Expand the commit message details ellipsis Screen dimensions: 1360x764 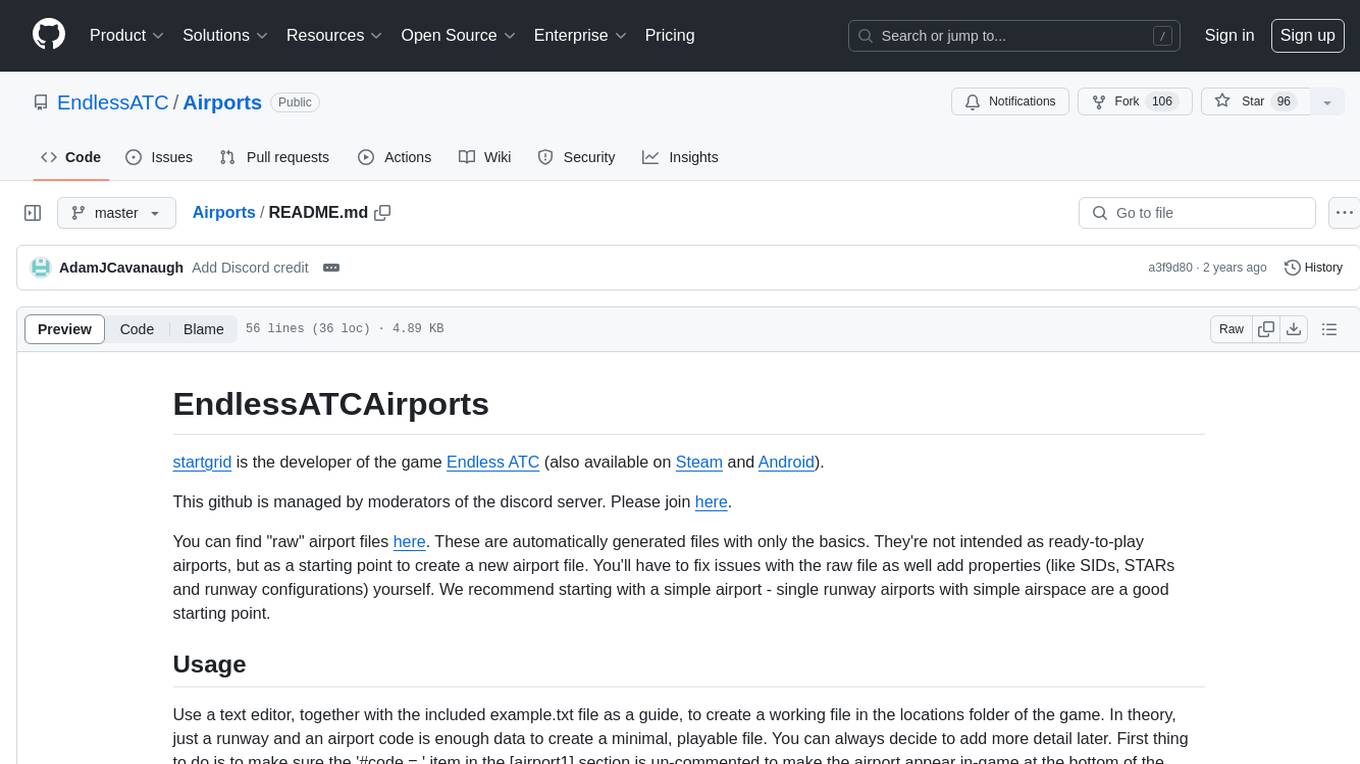[331, 268]
